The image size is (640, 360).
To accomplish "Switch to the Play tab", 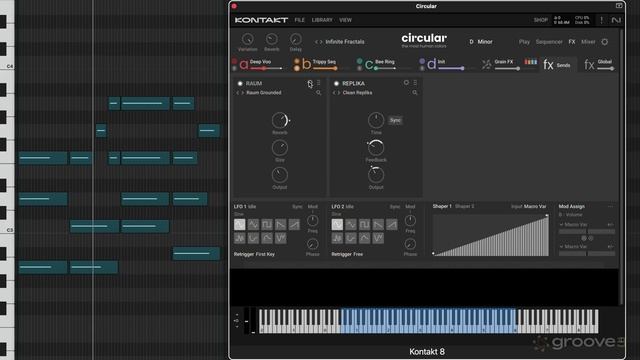I will [x=524, y=42].
